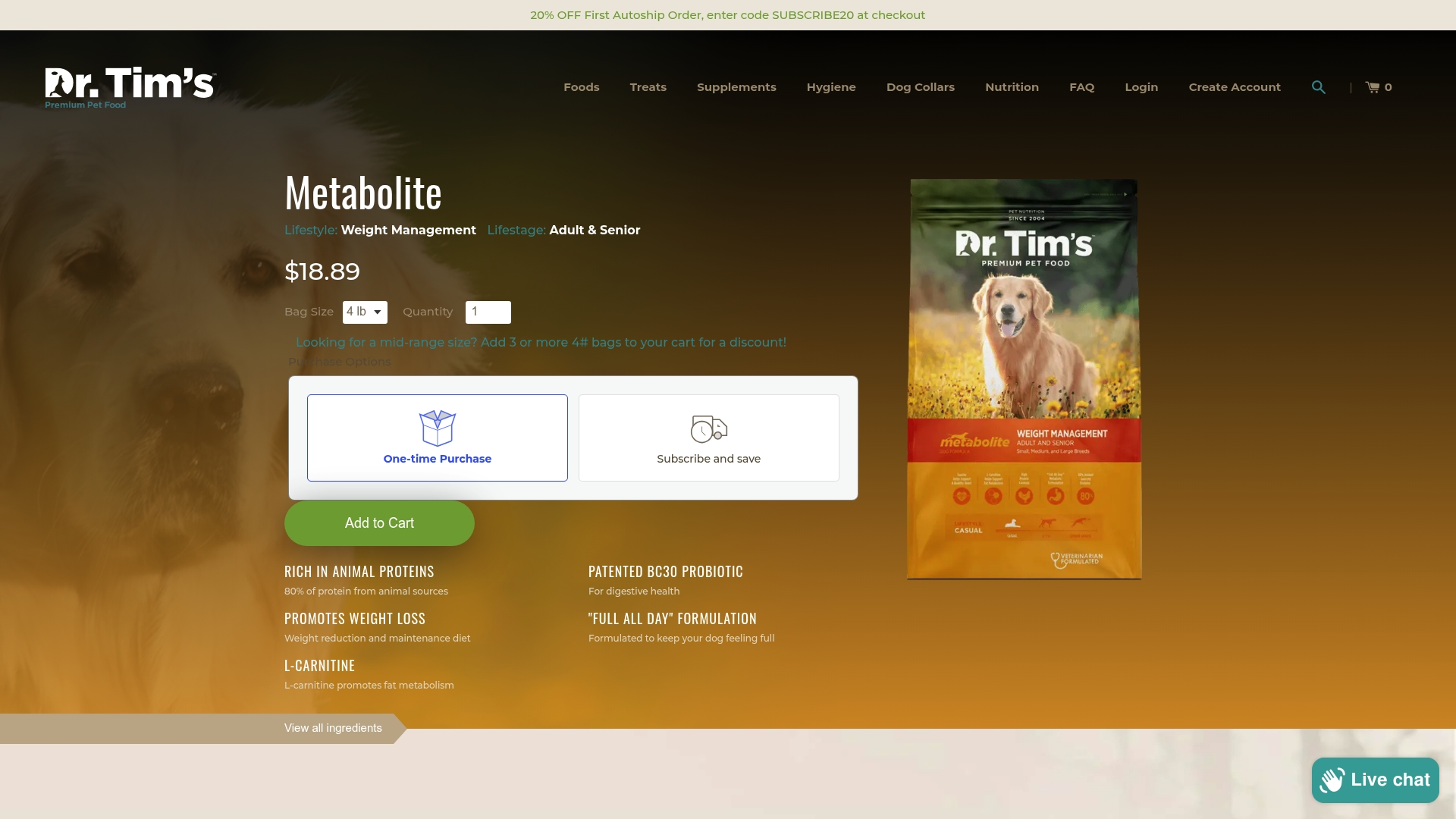
Task: Open the Login page
Action: 1141,87
